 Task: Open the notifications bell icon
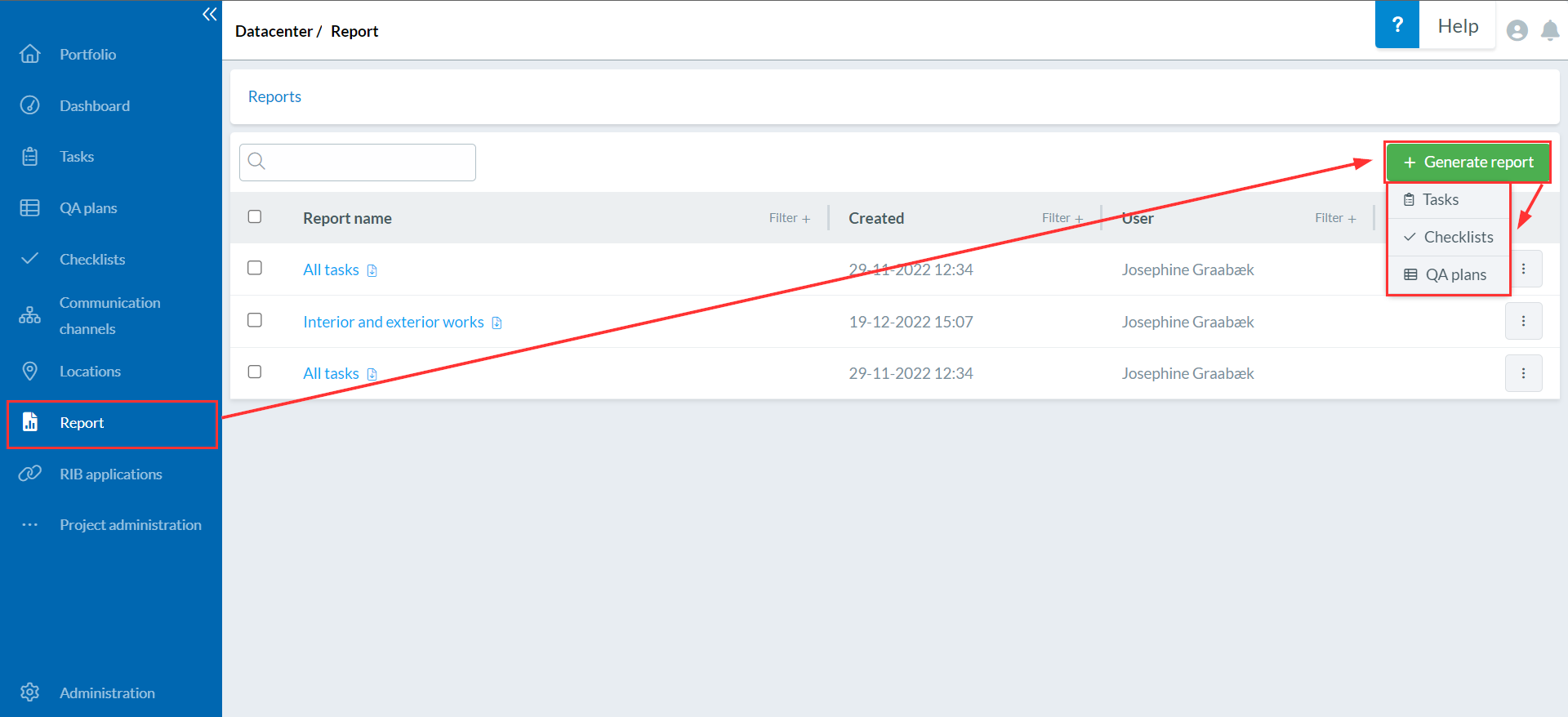(x=1549, y=31)
